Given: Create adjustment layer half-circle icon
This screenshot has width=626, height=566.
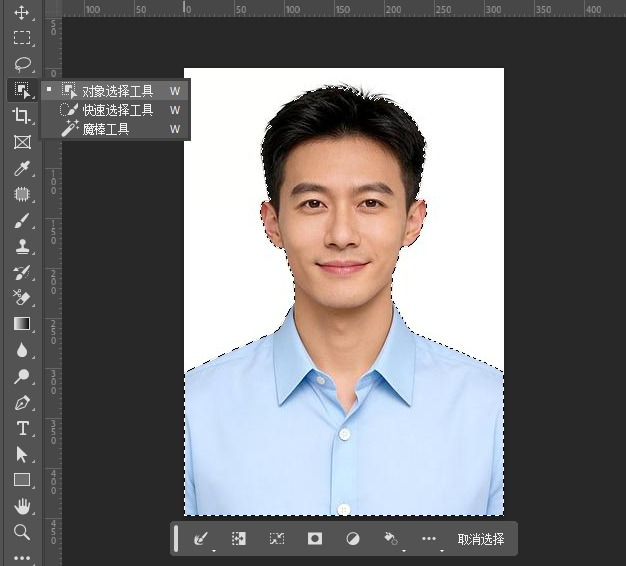Looking at the screenshot, I should click(x=353, y=539).
